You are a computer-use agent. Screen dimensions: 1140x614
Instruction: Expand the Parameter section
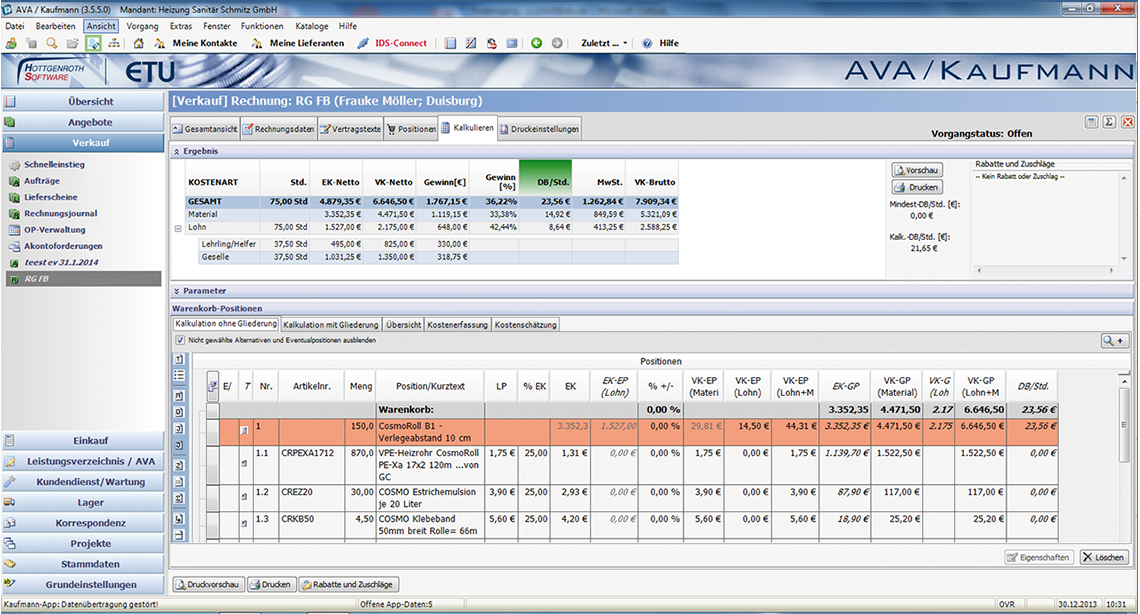pyautogui.click(x=177, y=291)
